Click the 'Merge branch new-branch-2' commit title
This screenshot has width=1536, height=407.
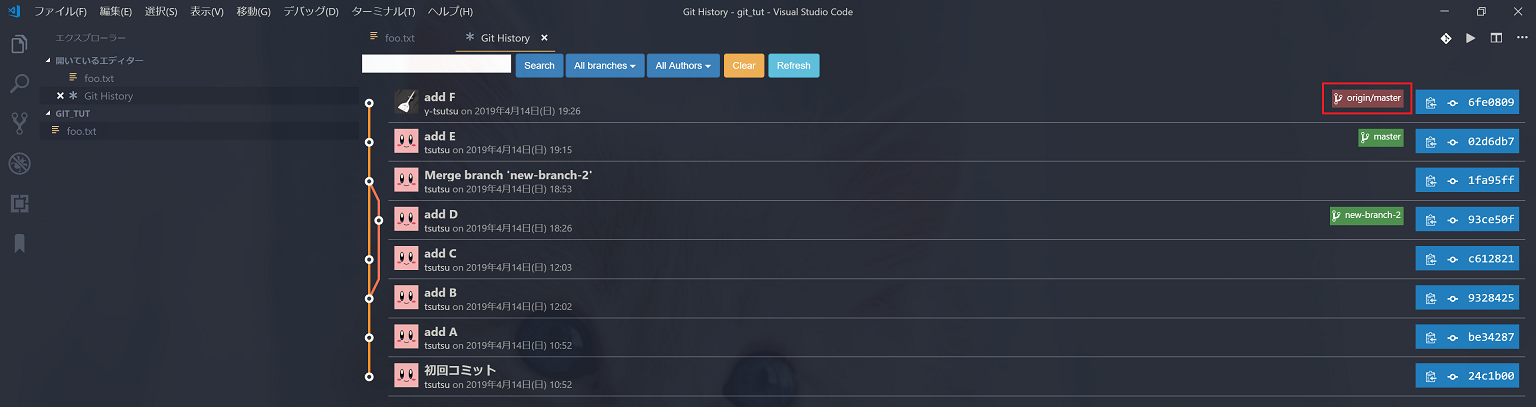[x=508, y=175]
